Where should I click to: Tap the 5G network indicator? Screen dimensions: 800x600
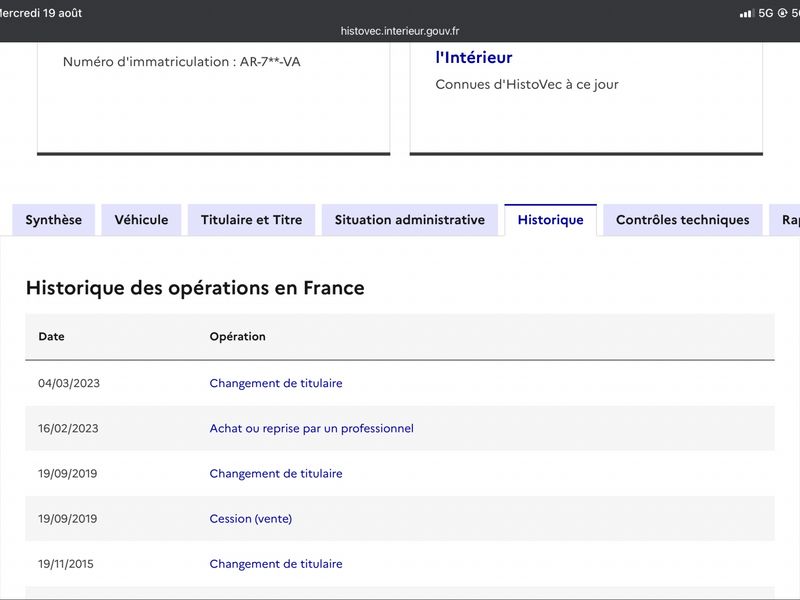(x=766, y=13)
